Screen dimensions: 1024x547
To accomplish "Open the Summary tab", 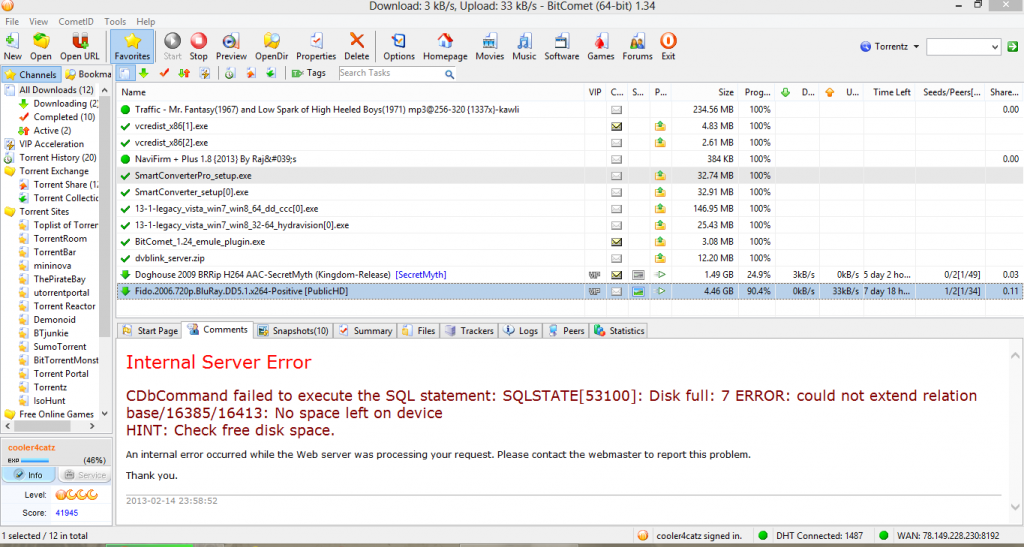I will point(366,331).
